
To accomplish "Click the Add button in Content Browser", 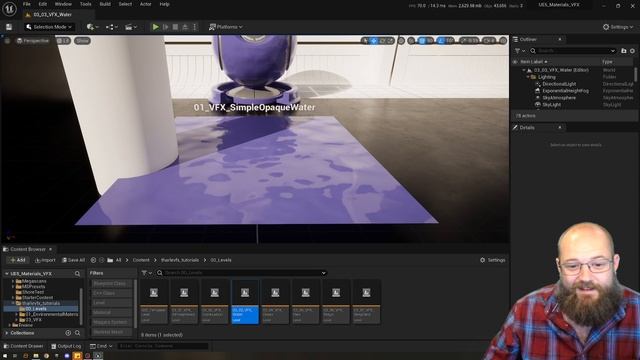I will tap(18, 260).
